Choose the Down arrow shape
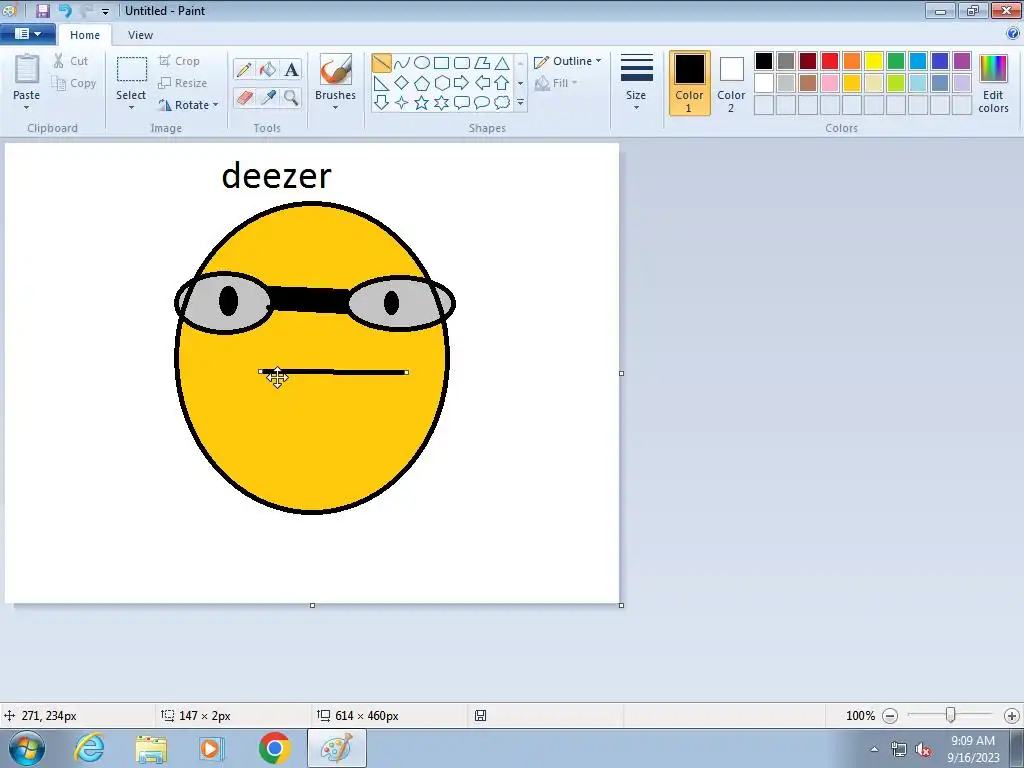1024x768 pixels. pyautogui.click(x=381, y=103)
